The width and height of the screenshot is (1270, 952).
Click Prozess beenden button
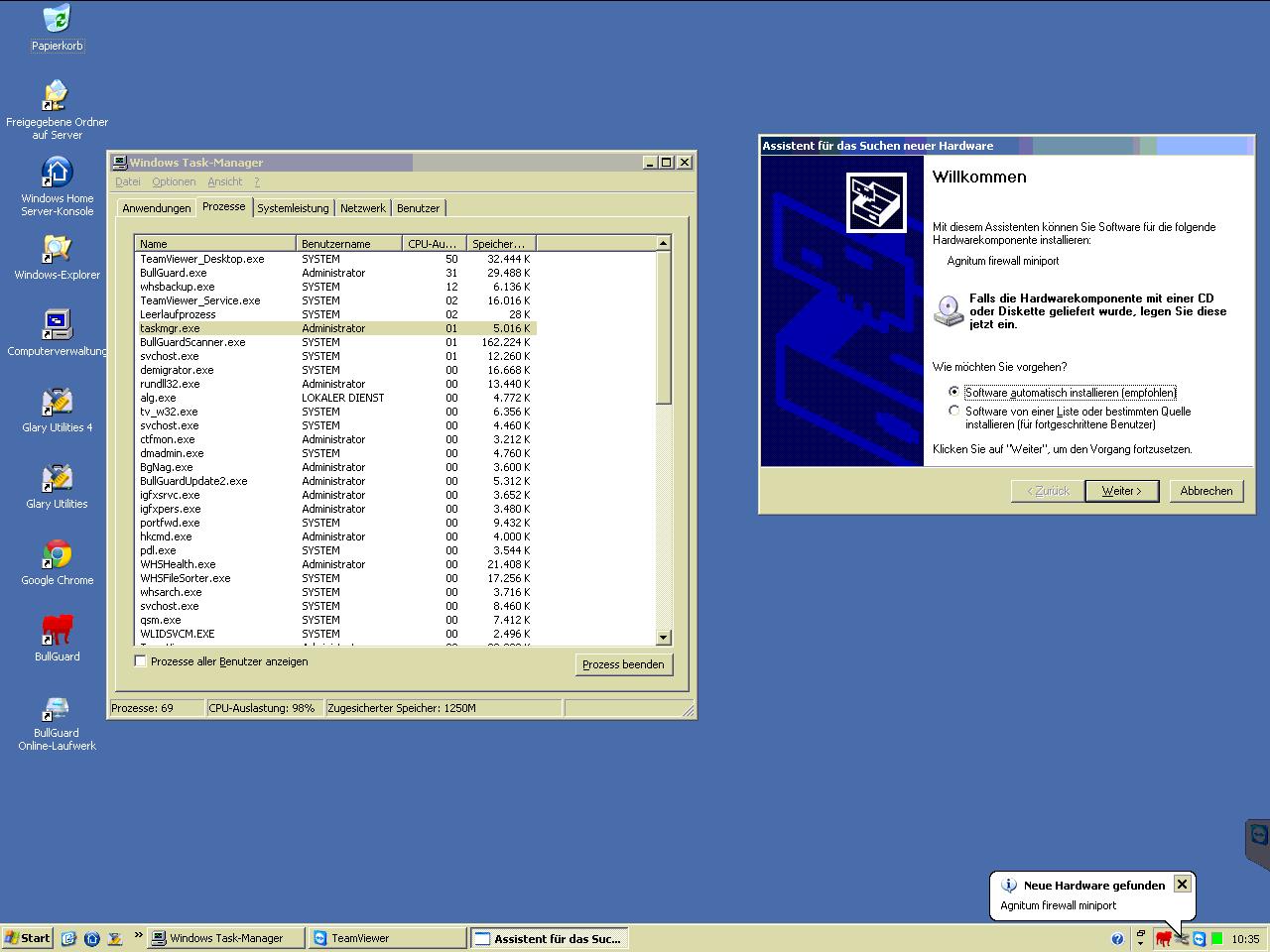[x=623, y=664]
